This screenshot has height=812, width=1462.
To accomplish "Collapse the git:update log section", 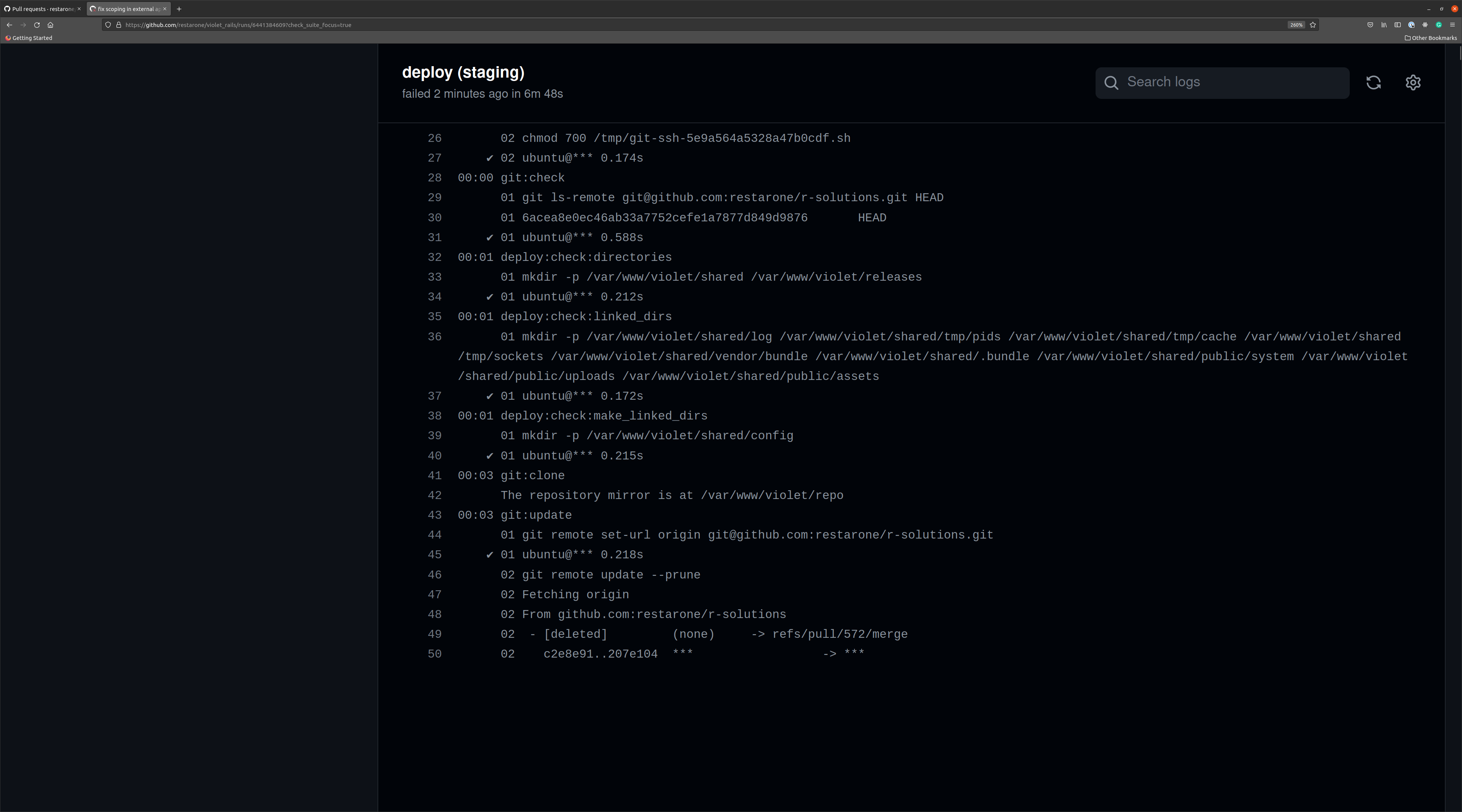I will coord(536,515).
